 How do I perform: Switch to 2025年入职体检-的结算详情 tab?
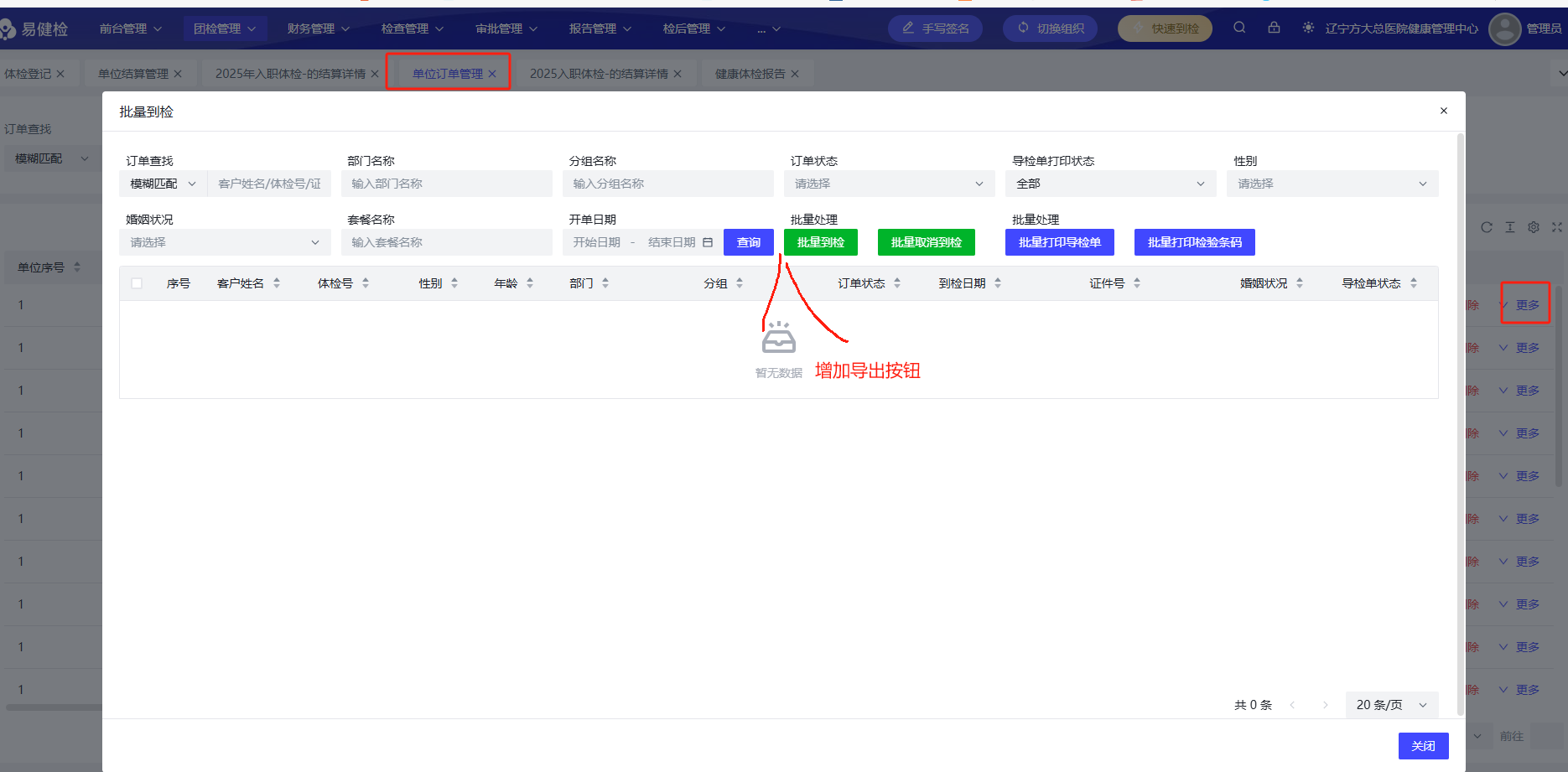tap(290, 74)
